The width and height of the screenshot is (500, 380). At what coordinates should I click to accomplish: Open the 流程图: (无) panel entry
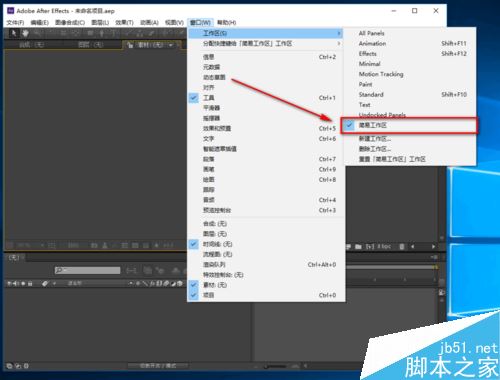click(266, 254)
